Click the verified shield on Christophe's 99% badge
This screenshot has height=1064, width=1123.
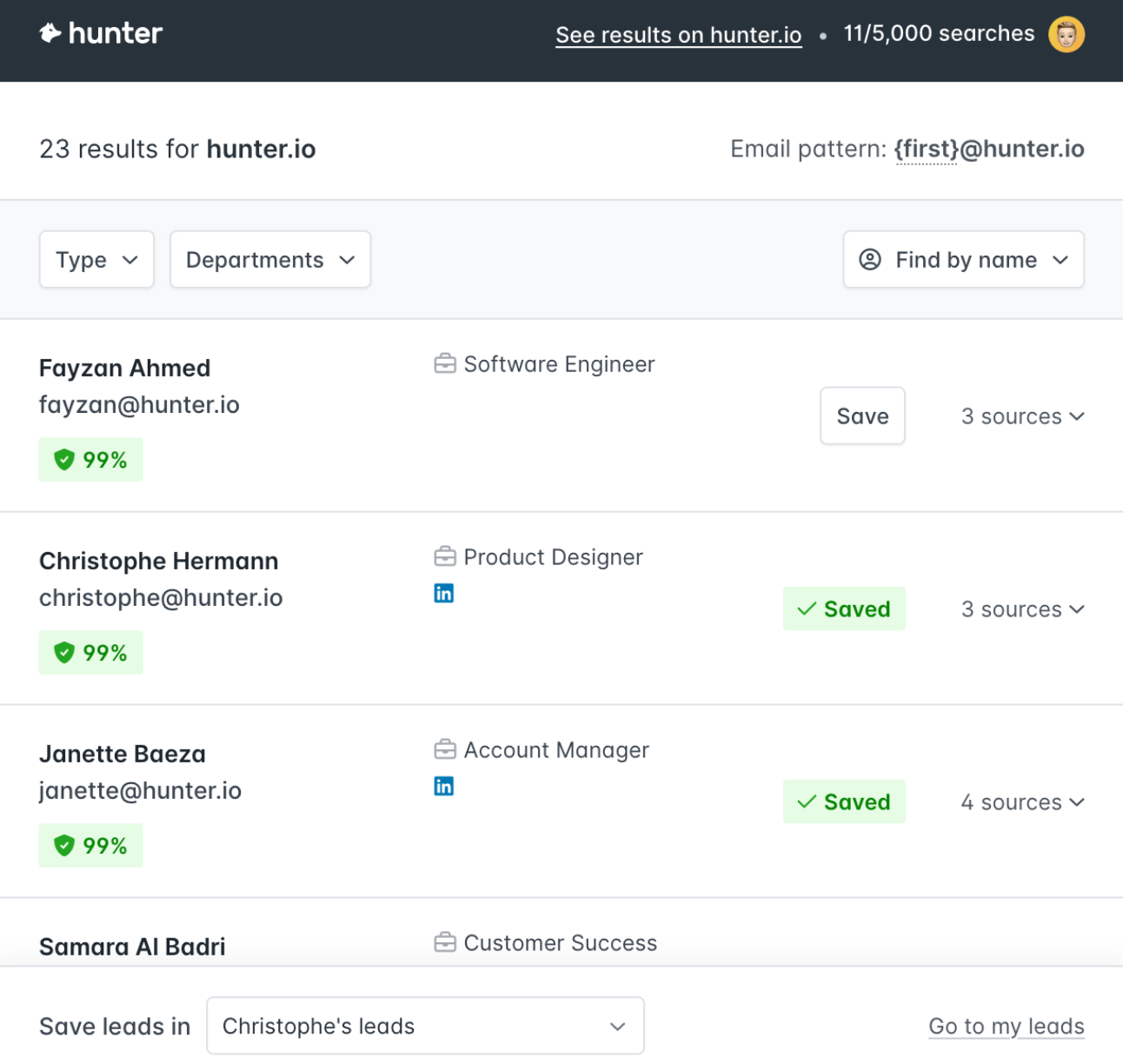click(x=64, y=653)
